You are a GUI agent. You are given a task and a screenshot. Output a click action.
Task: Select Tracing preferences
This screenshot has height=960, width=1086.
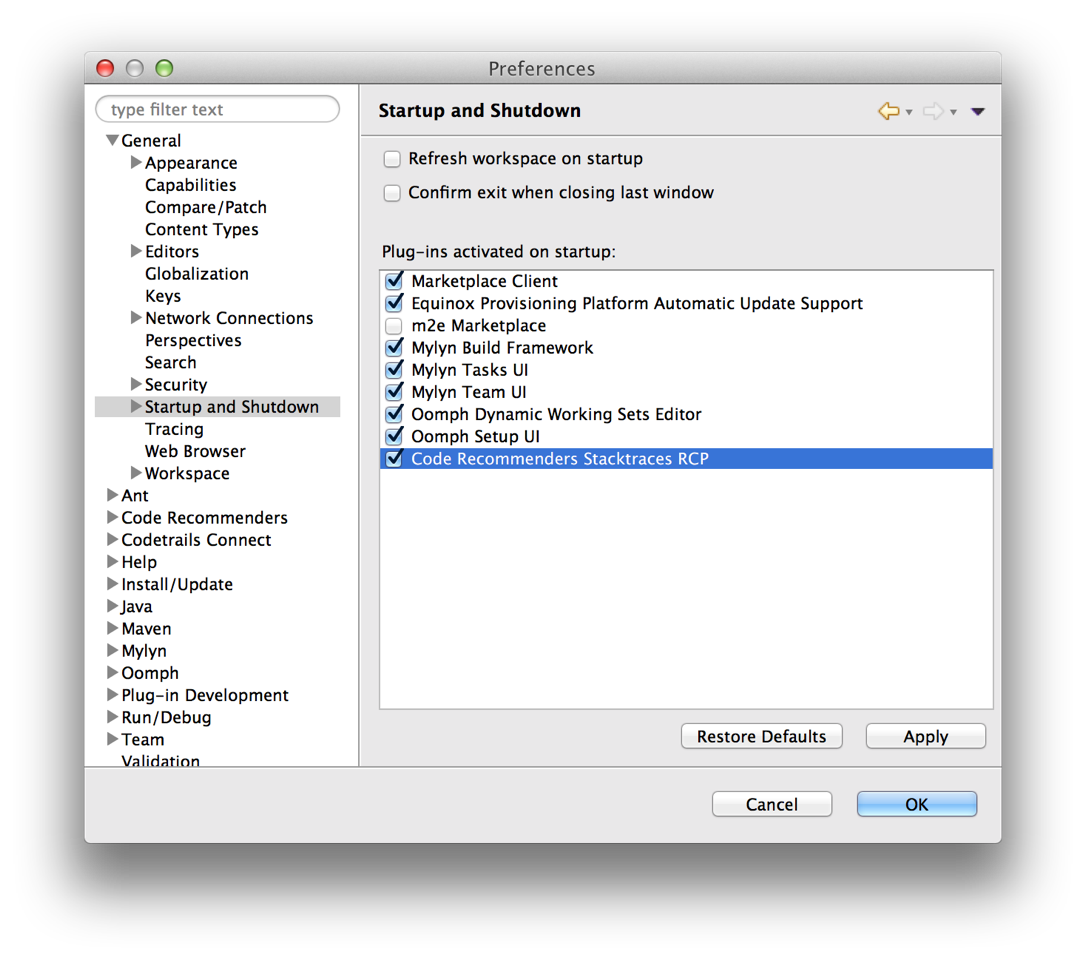(x=174, y=429)
